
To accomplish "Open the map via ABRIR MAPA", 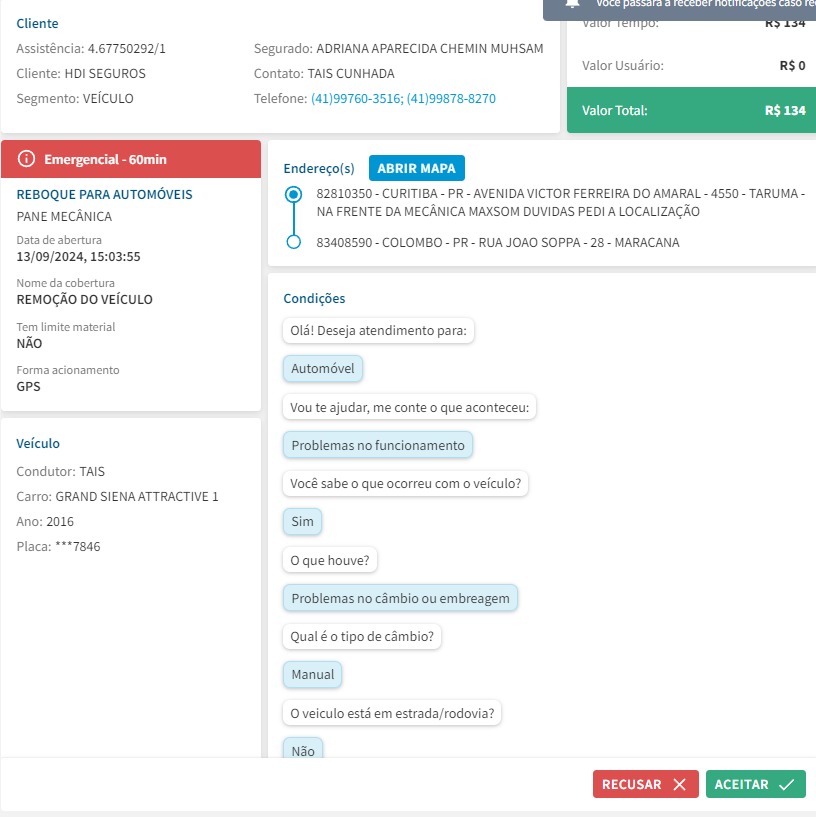I will pos(417,168).
